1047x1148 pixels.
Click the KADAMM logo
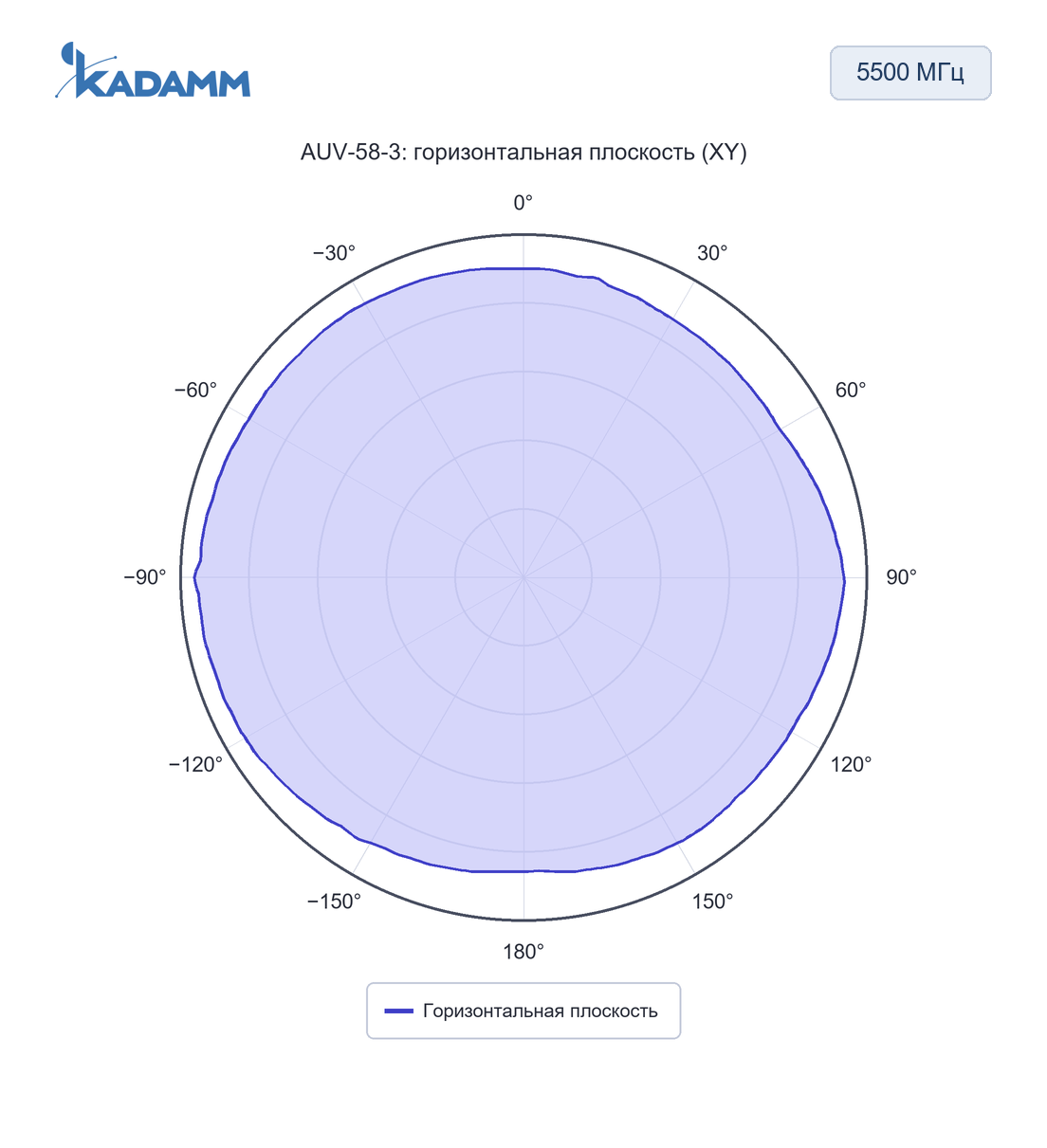pyautogui.click(x=153, y=70)
